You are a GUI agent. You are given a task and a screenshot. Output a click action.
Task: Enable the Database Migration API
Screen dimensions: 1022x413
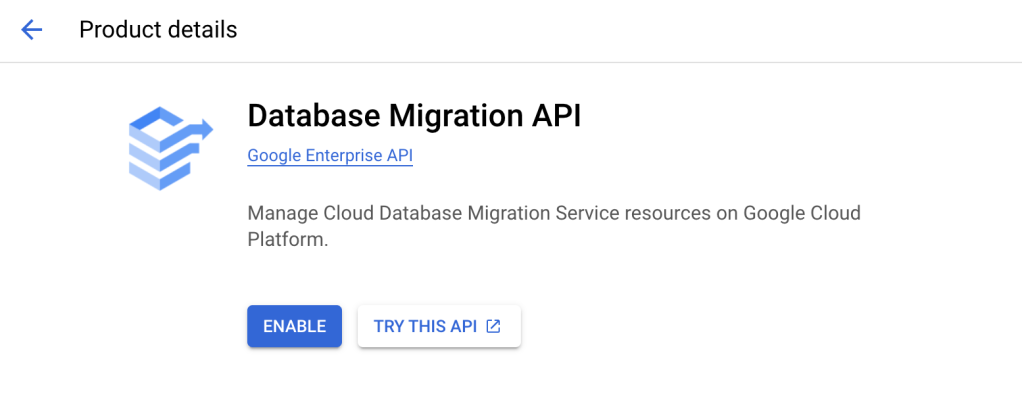pos(294,326)
